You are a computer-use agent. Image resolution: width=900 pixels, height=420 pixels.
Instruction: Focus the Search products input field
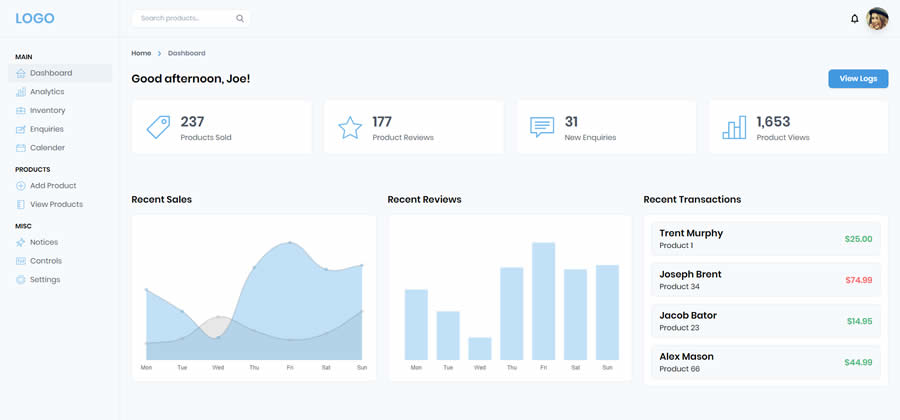pyautogui.click(x=183, y=19)
